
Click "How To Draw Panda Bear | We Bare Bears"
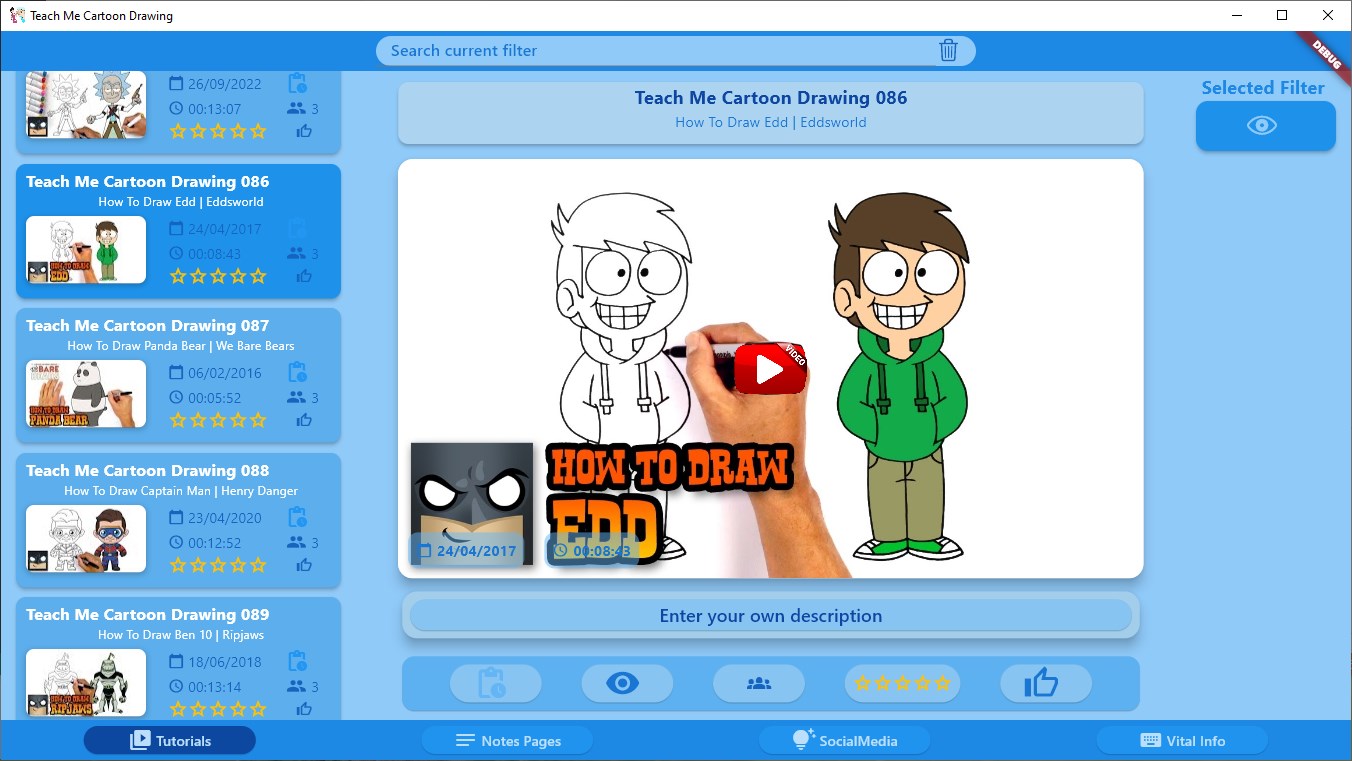point(181,346)
